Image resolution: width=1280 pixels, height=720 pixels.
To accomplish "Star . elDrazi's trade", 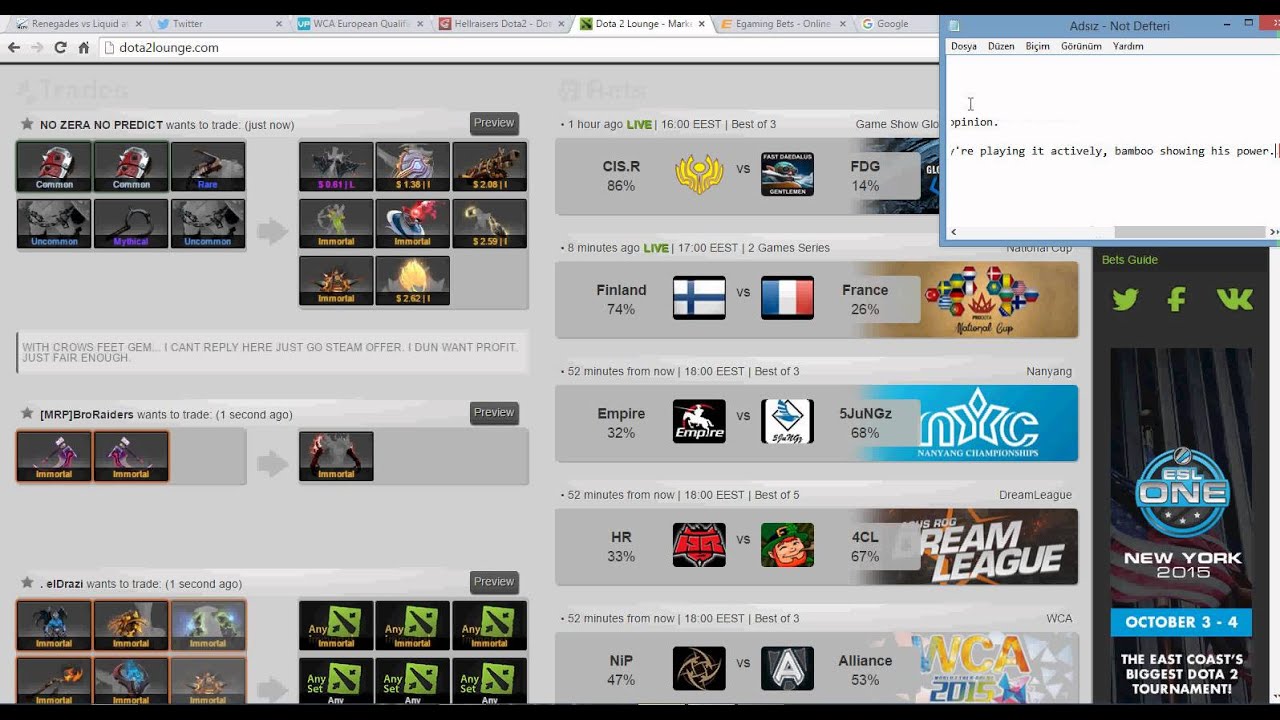I will tap(27, 583).
